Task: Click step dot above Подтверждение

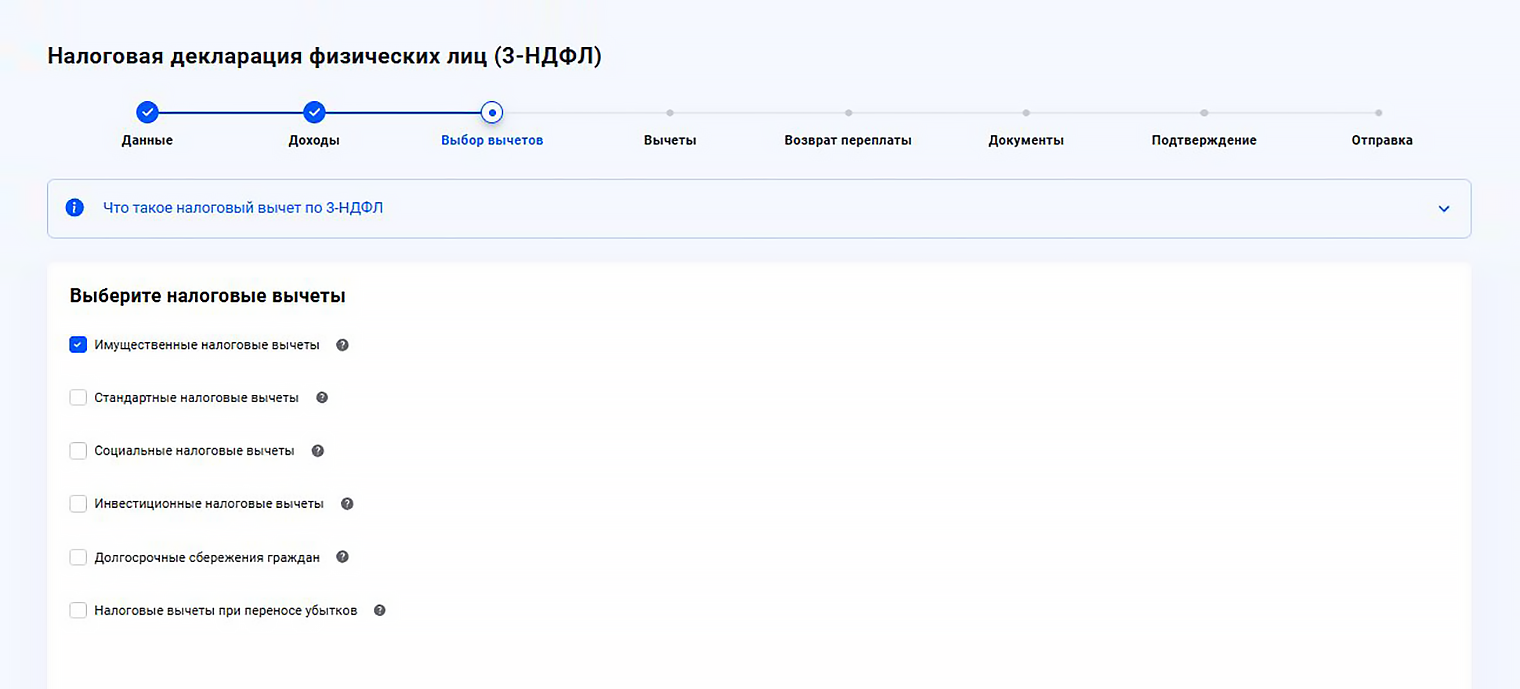Action: [x=1204, y=112]
